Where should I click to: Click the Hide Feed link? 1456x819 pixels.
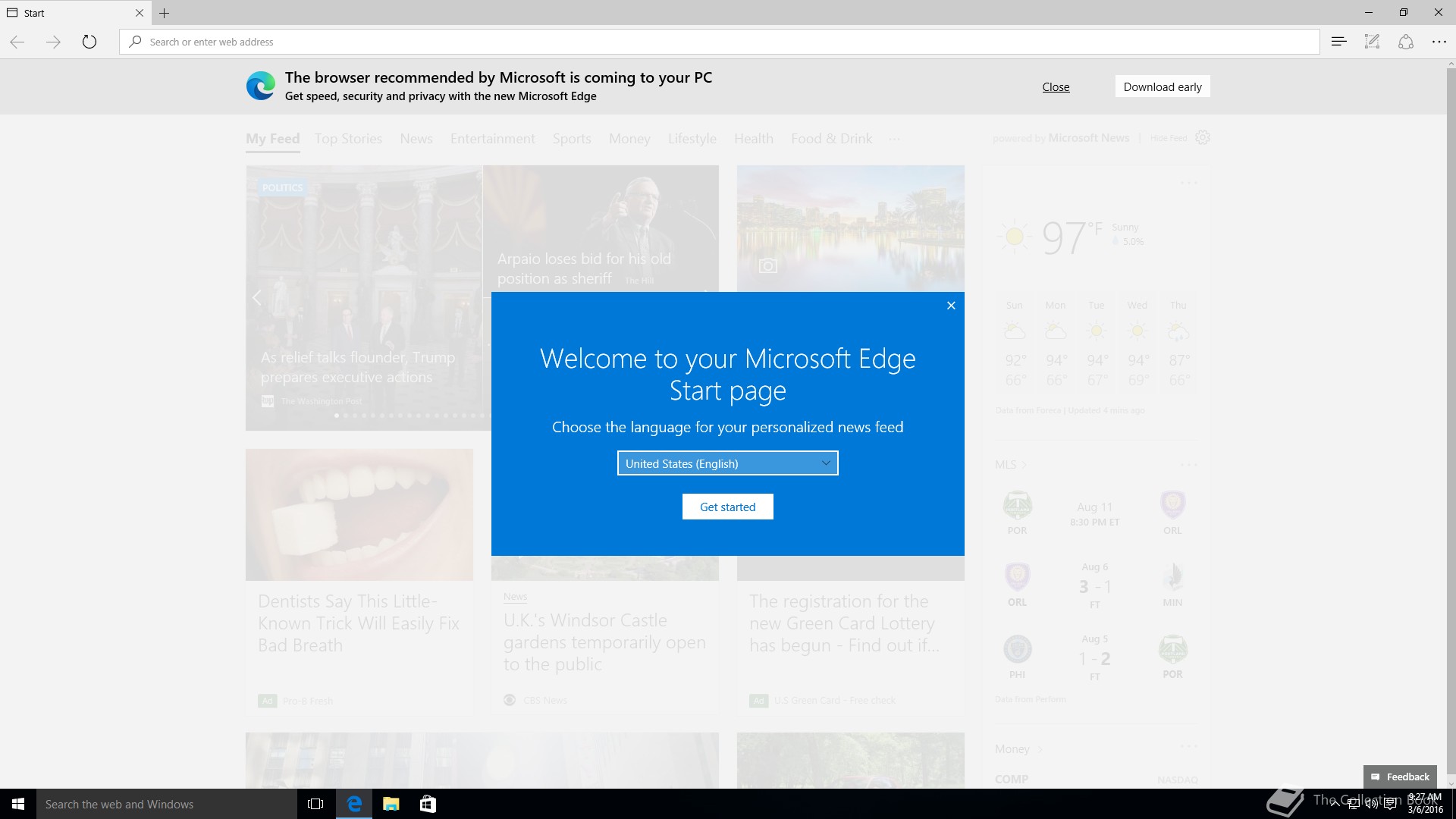tap(1169, 139)
